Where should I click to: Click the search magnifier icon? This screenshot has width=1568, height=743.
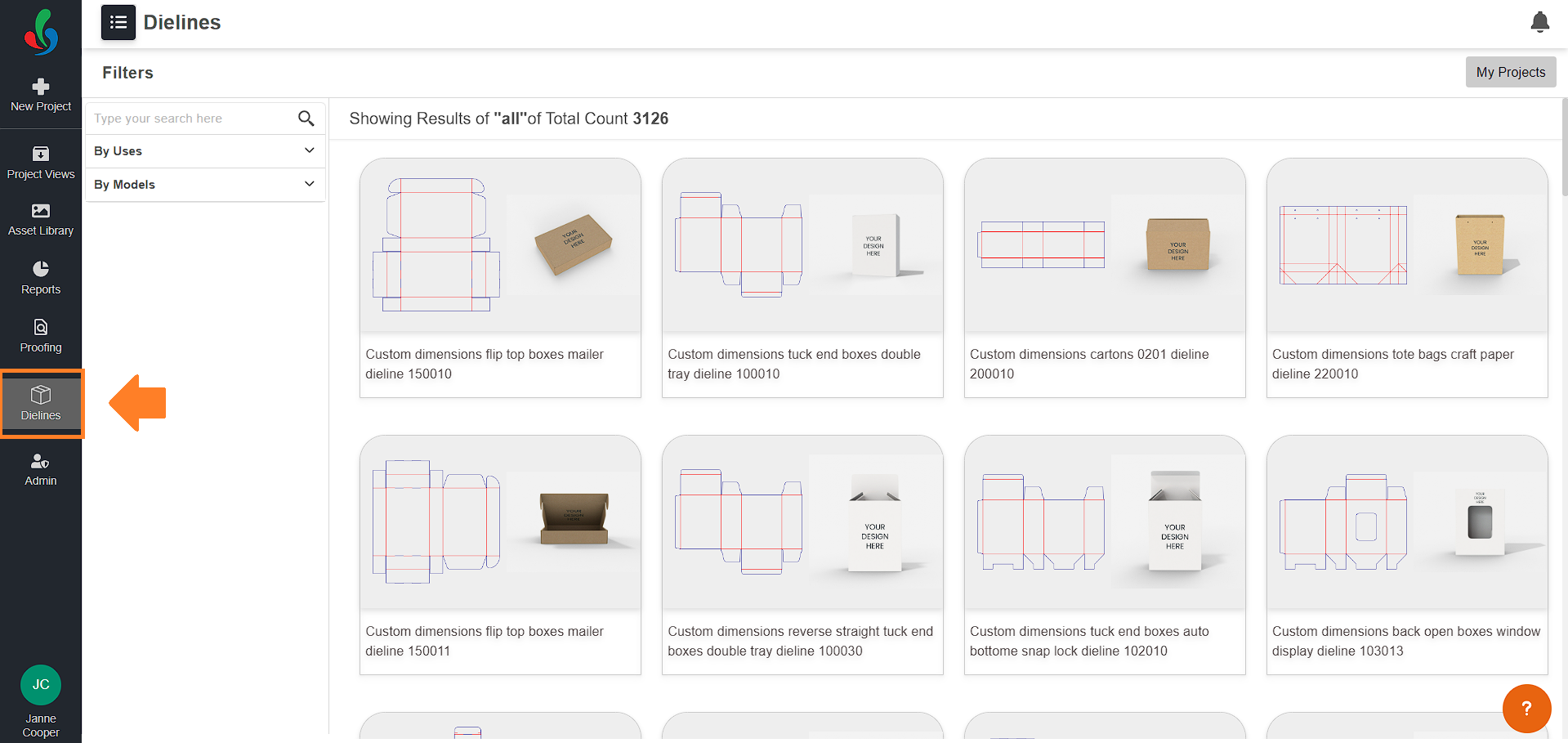pyautogui.click(x=306, y=119)
